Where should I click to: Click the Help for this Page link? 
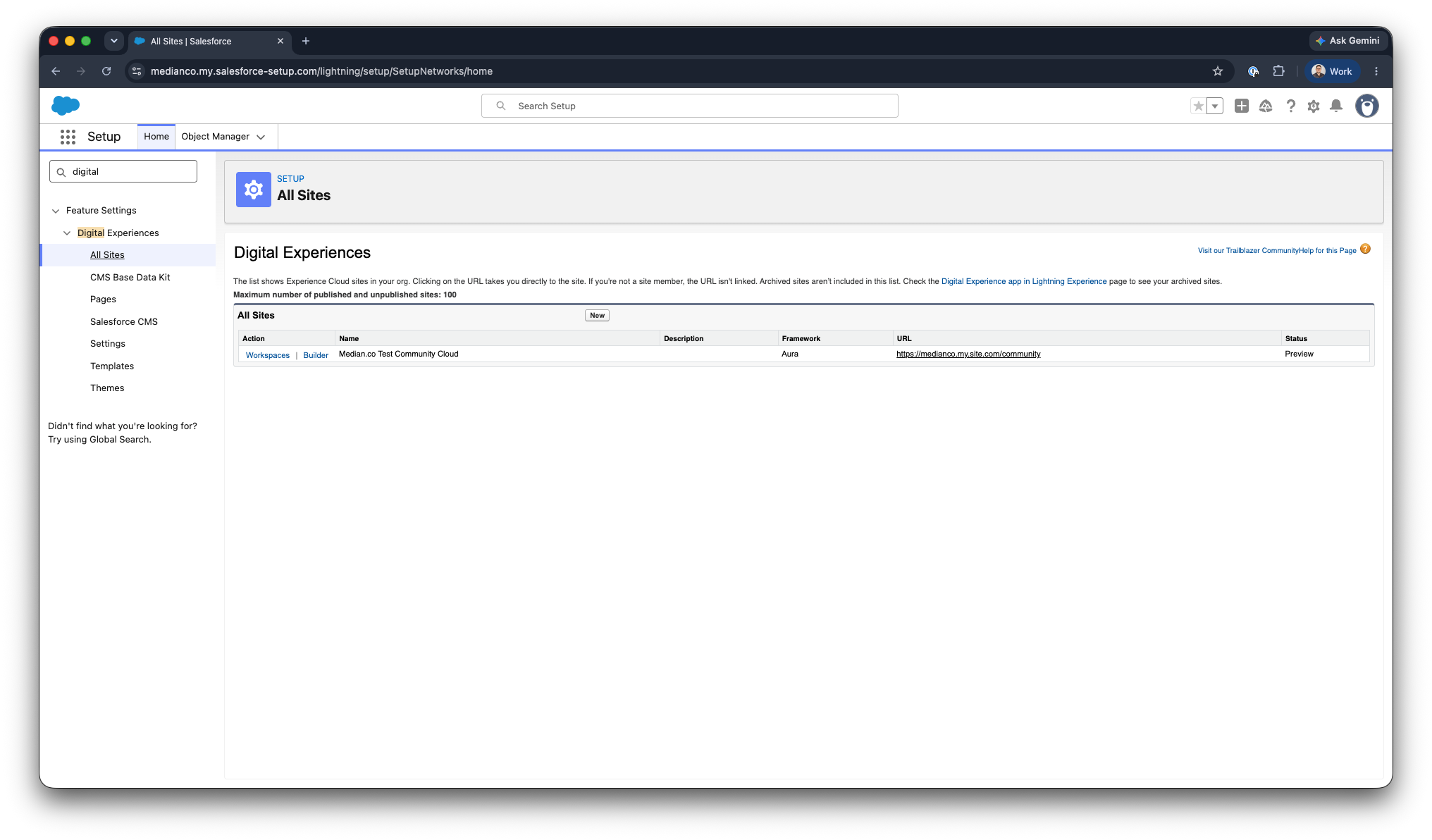point(1328,250)
